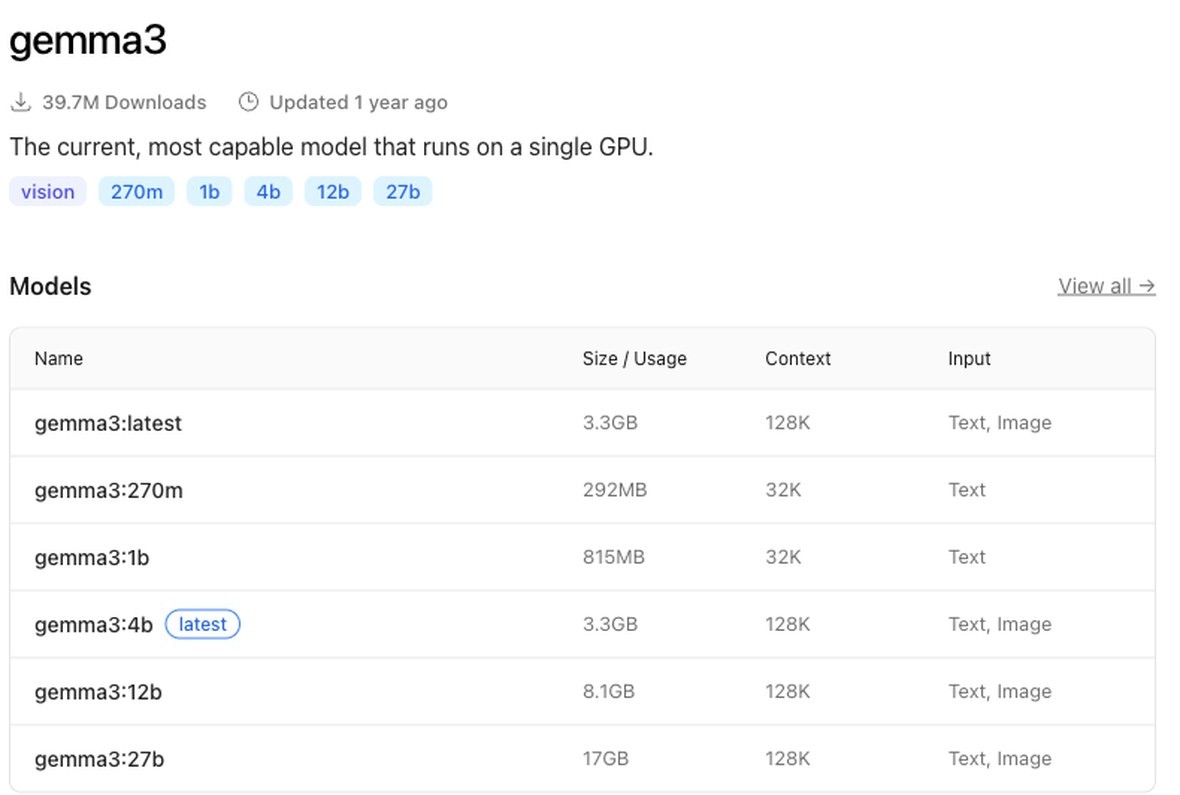This screenshot has height=795, width=1180.
Task: Click the model description sentence about single GPU
Action: pos(331,147)
